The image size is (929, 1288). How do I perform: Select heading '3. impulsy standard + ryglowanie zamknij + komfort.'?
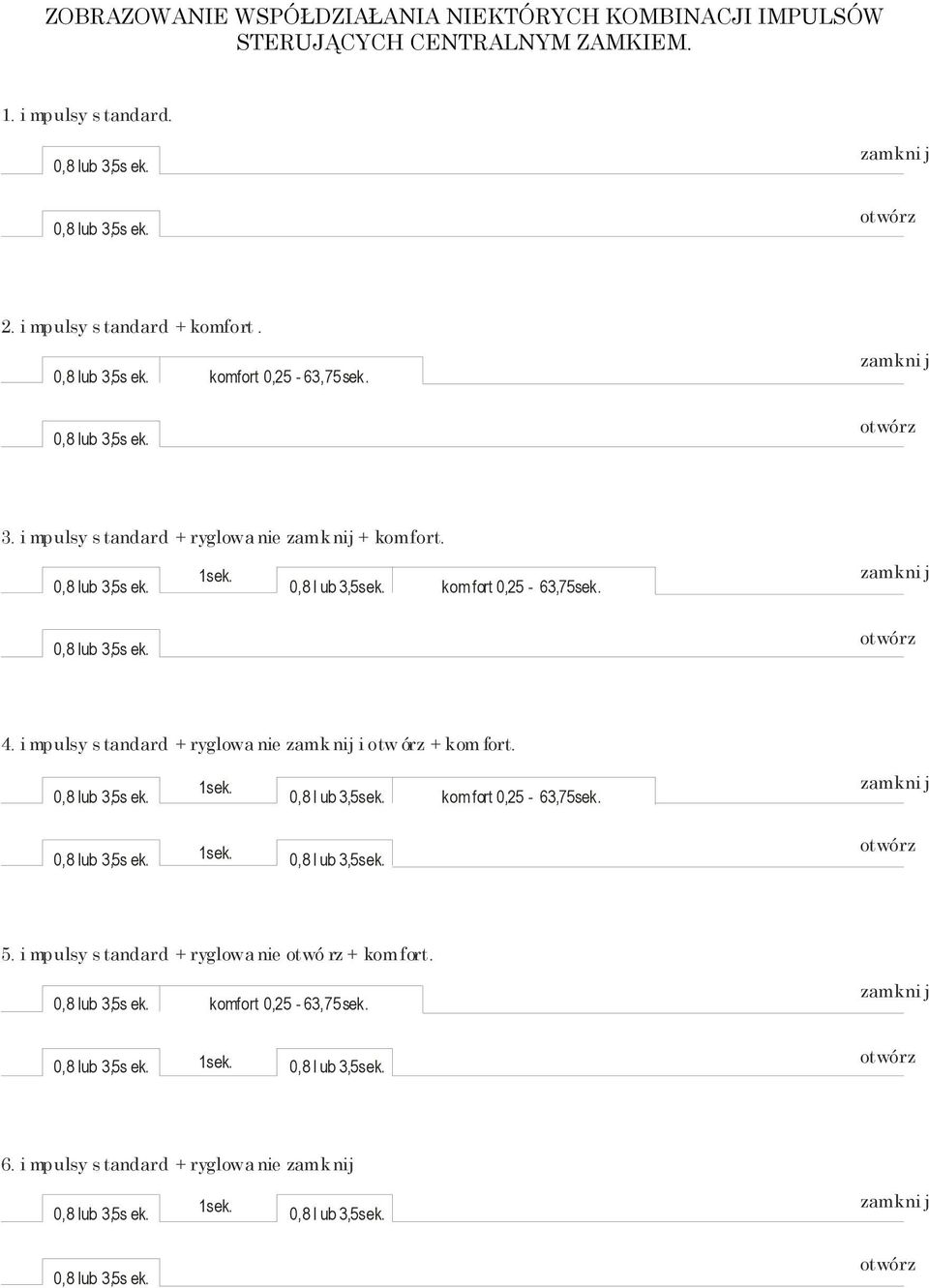(x=223, y=538)
